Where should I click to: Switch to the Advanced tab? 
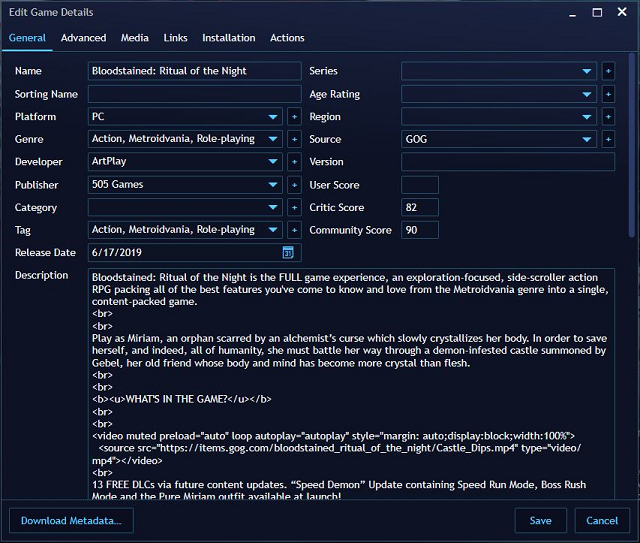point(83,38)
